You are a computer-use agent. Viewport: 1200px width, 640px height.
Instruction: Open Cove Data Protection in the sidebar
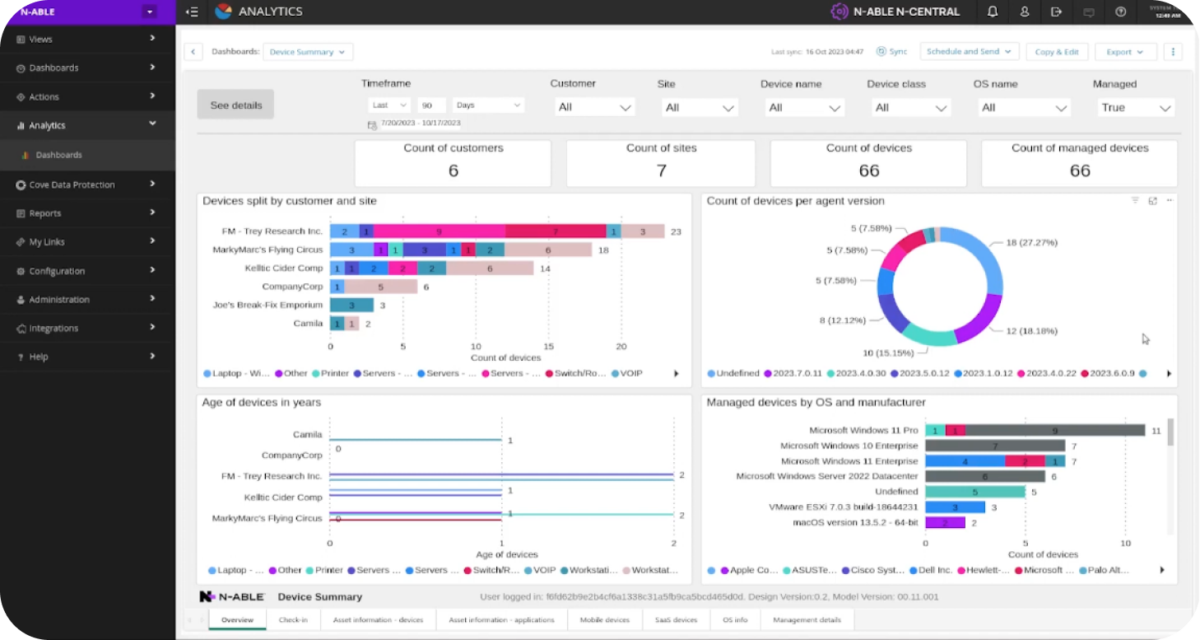[x=87, y=184]
